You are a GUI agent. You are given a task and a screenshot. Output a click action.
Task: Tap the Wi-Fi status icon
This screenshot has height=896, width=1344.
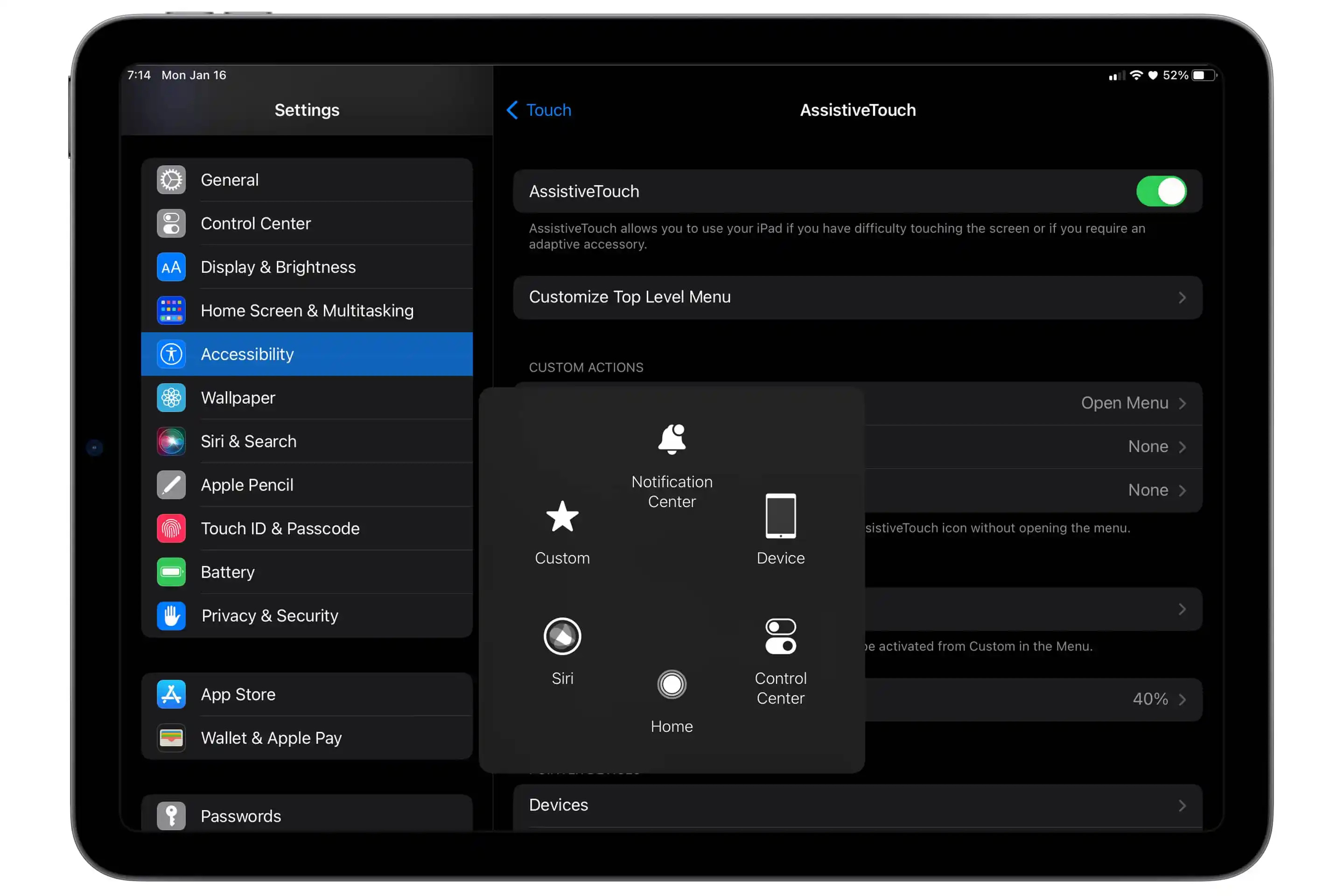pyautogui.click(x=1137, y=76)
